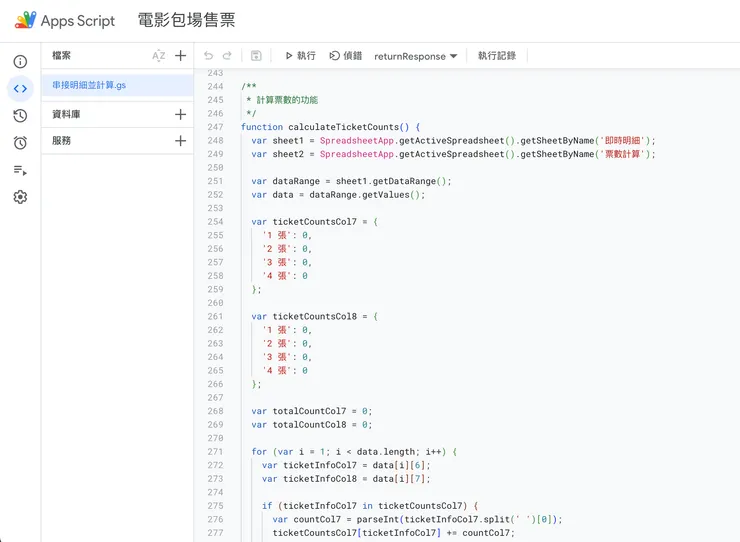Click the calculateTicketCounts function name
Screen dimensions: 740x542
click(x=344, y=127)
